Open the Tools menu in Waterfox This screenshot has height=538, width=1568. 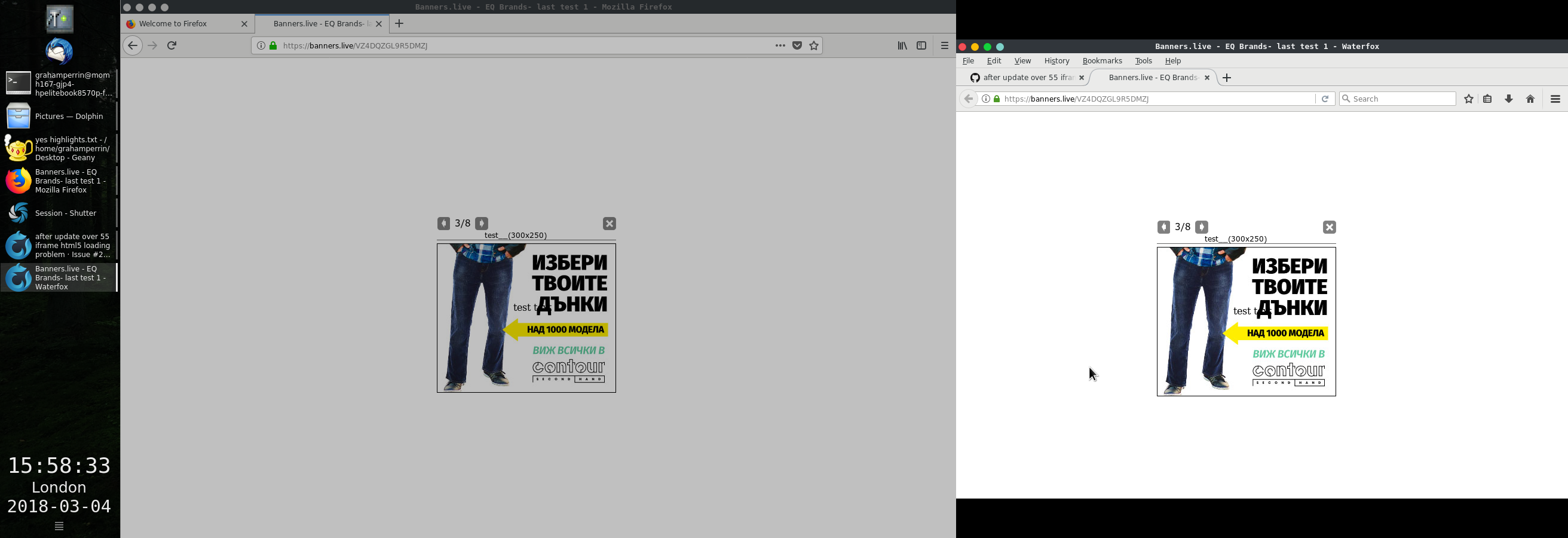tap(1143, 61)
